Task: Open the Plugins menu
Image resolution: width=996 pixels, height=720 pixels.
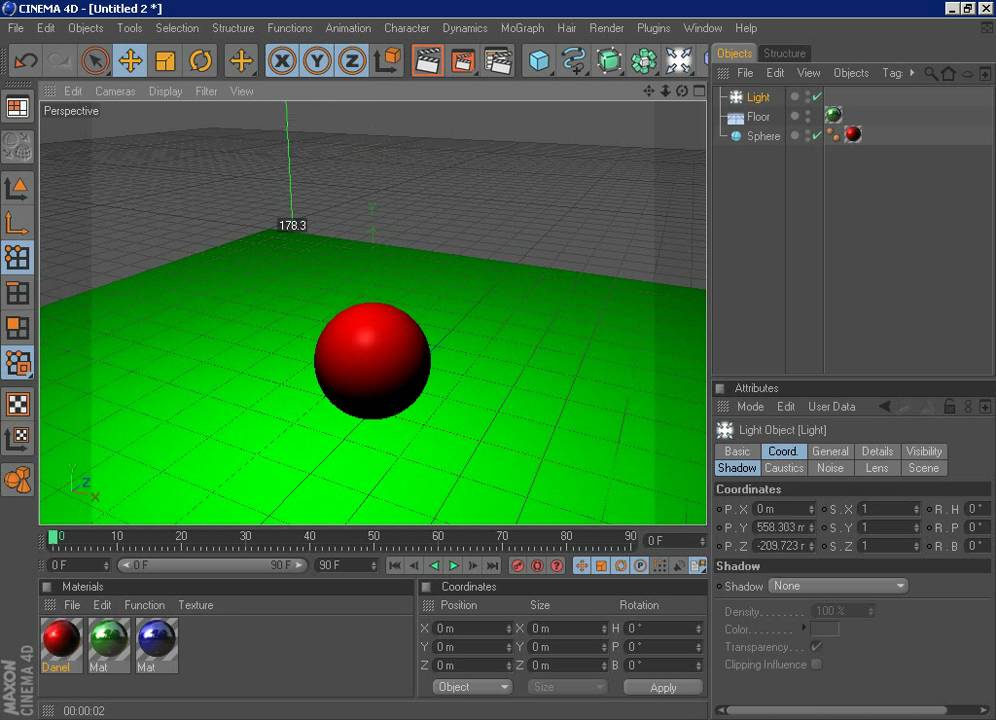Action: click(x=653, y=28)
